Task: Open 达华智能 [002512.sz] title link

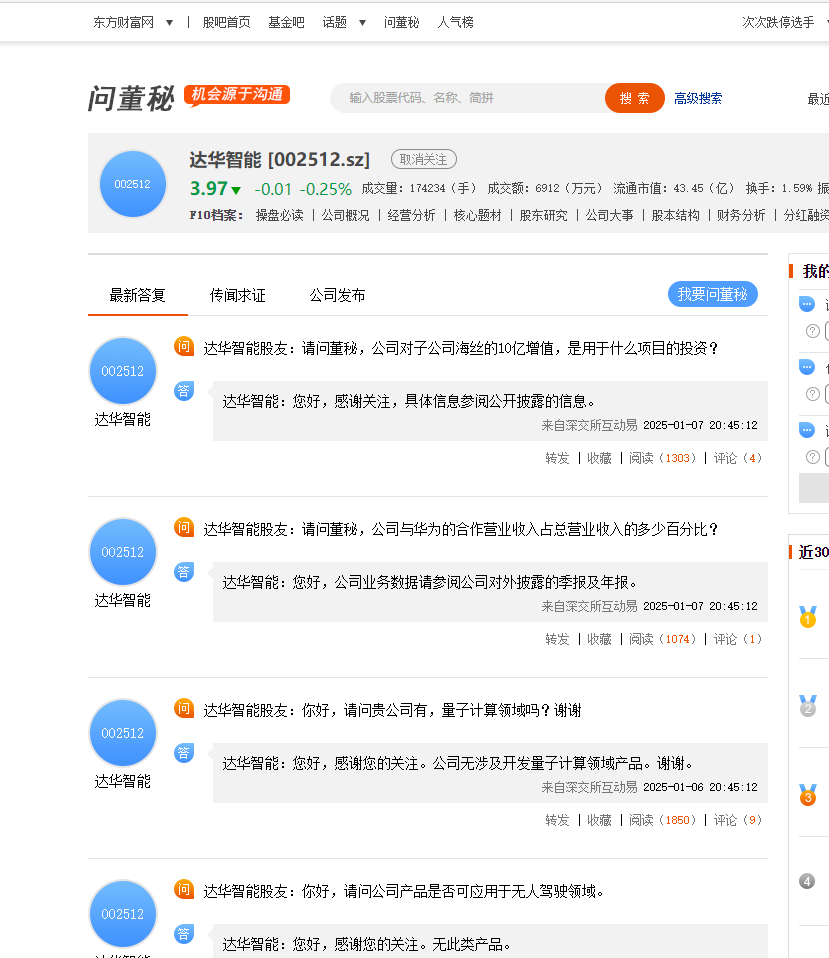Action: tap(279, 159)
